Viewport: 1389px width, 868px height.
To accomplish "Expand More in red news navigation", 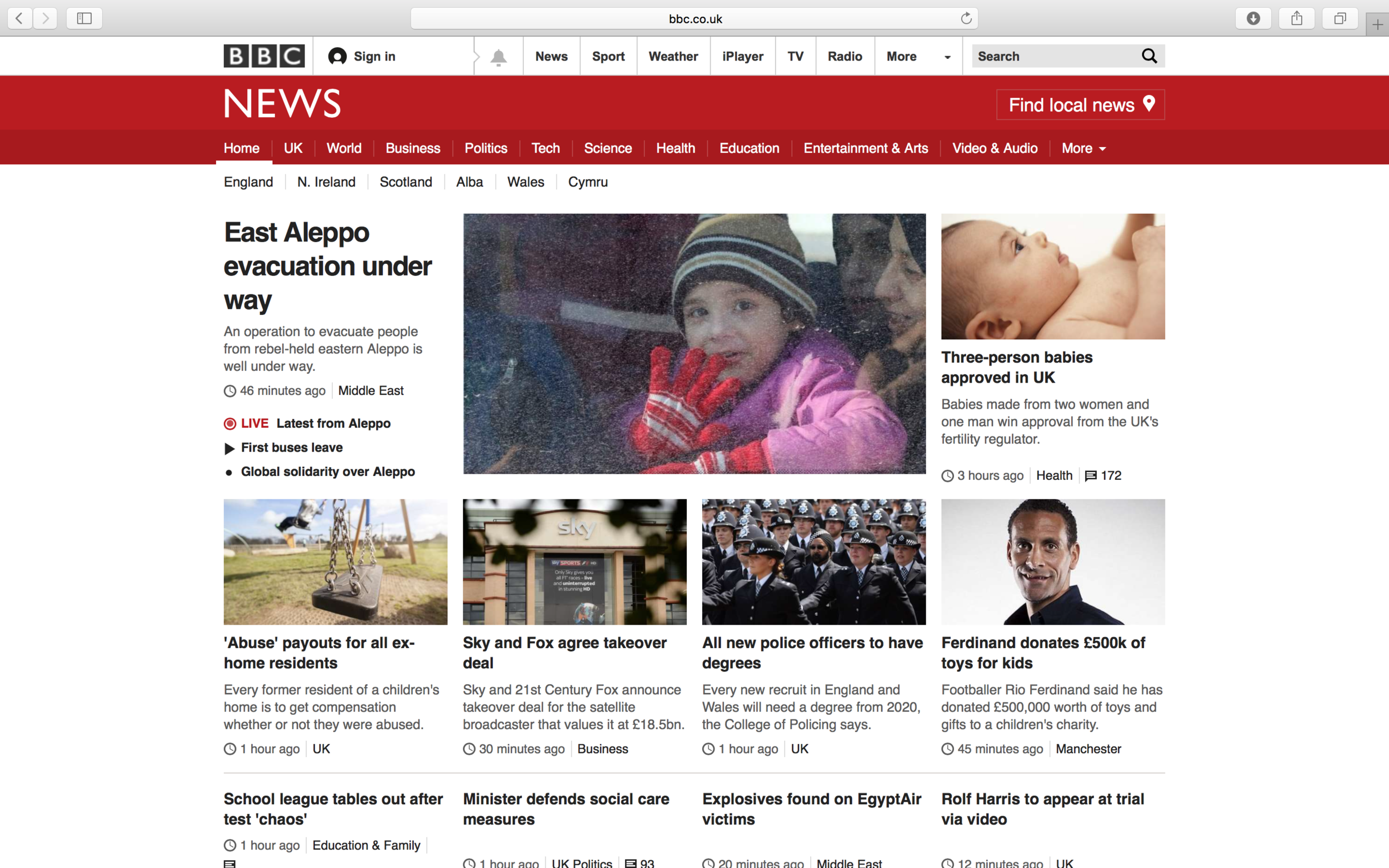I will click(x=1083, y=148).
